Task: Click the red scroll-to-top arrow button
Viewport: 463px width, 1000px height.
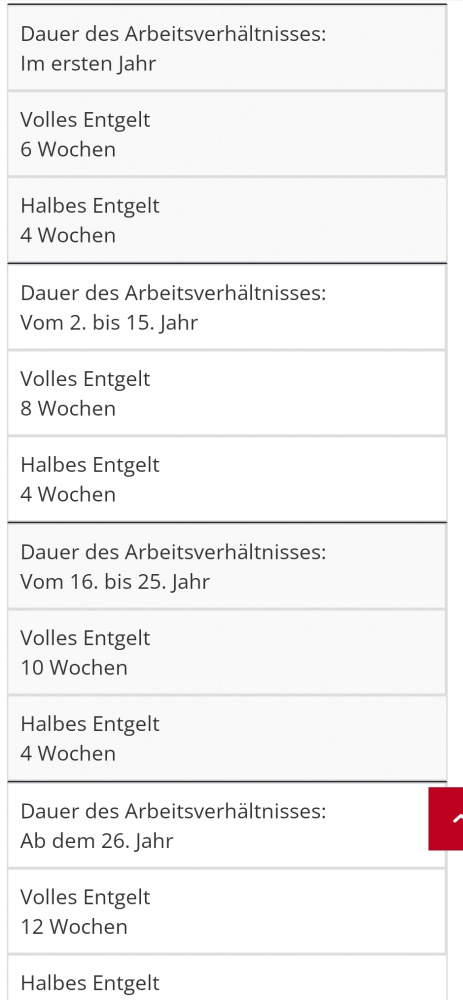Action: coord(446,819)
